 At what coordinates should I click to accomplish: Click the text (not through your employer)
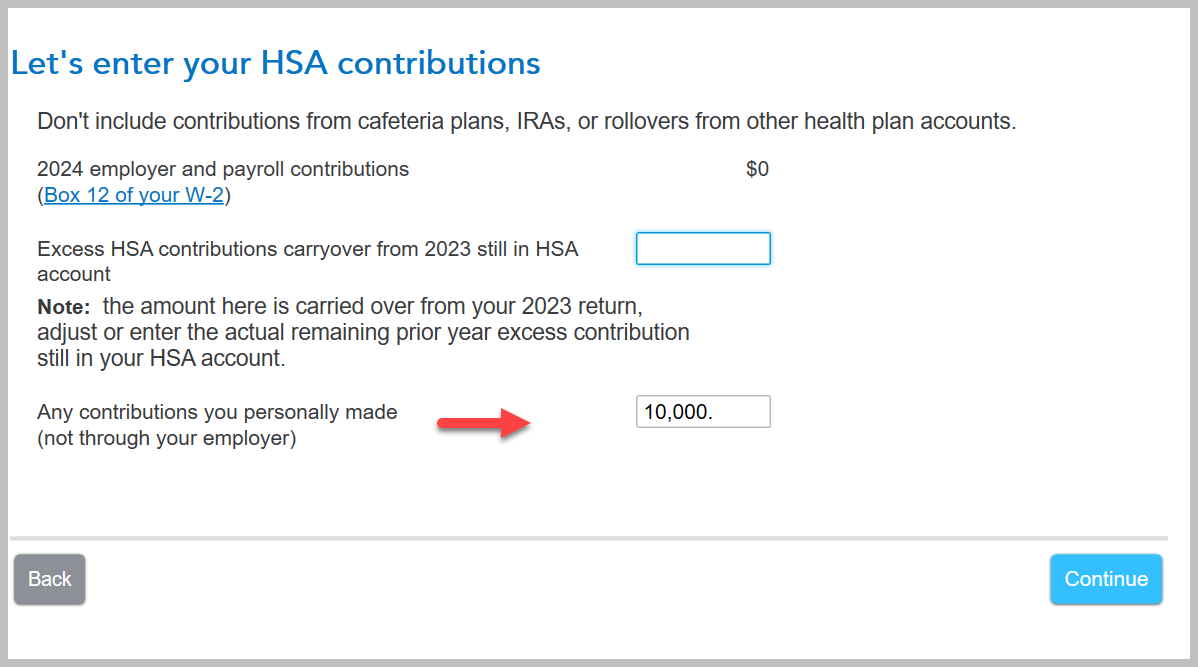click(x=166, y=438)
